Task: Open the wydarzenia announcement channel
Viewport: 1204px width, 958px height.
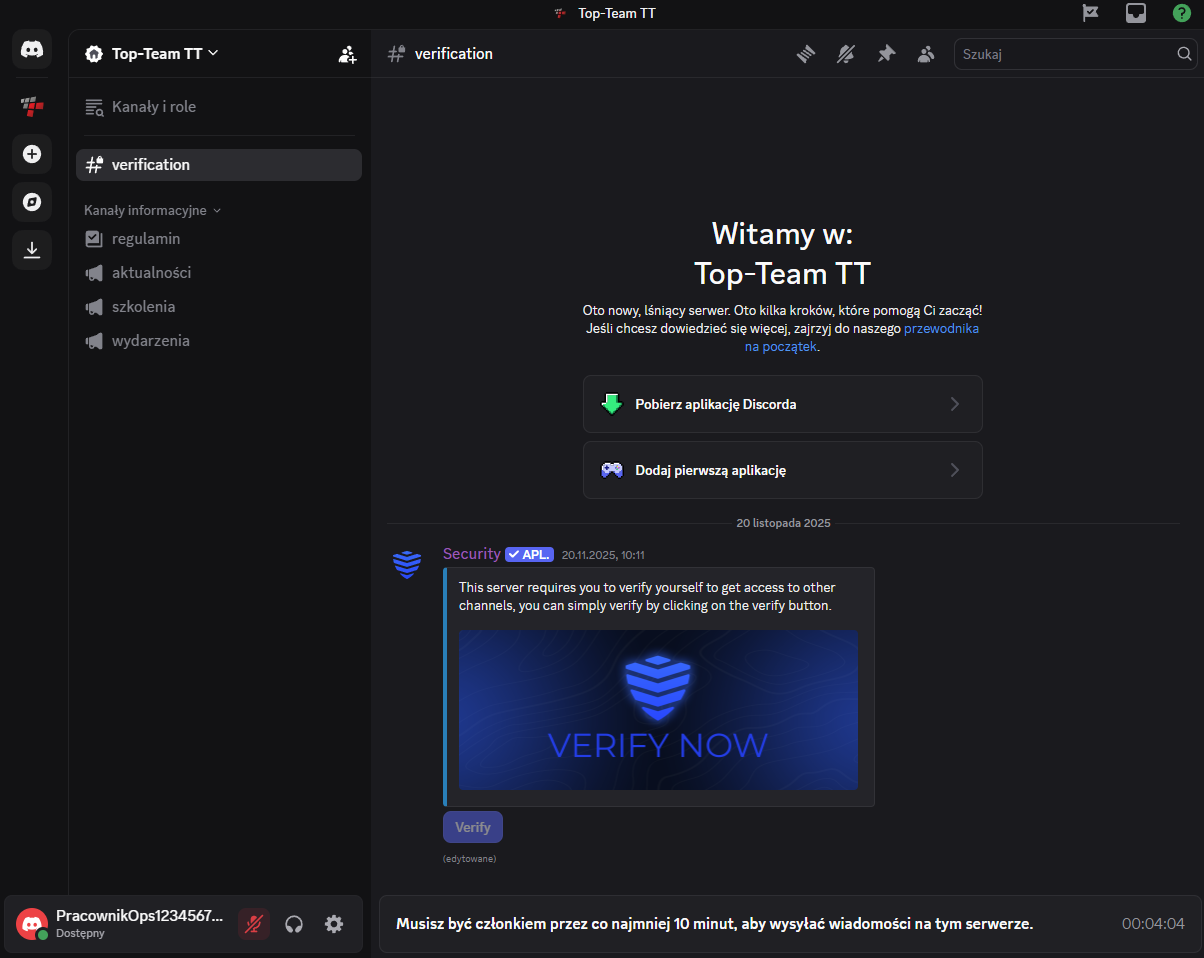Action: click(x=219, y=341)
